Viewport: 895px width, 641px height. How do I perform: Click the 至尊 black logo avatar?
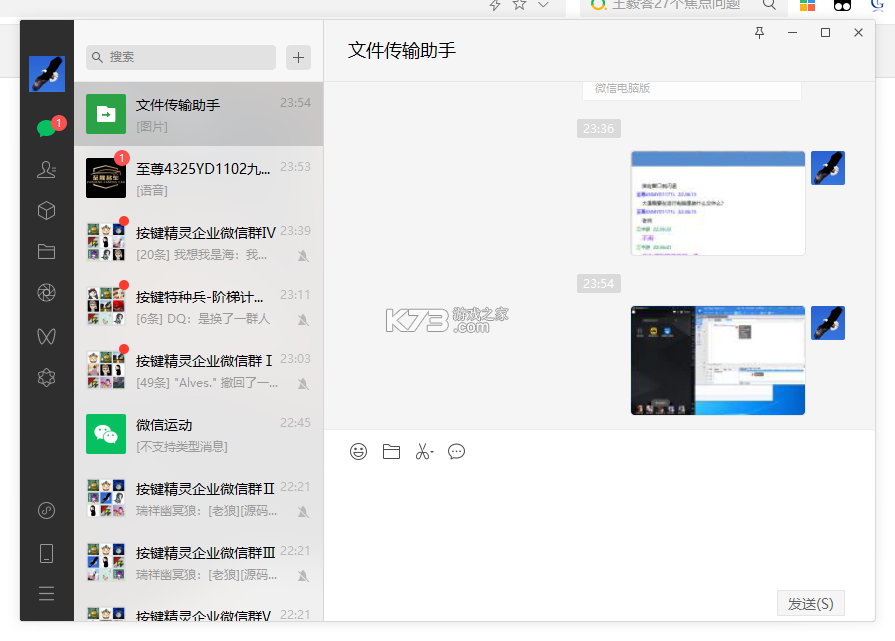pyautogui.click(x=106, y=178)
